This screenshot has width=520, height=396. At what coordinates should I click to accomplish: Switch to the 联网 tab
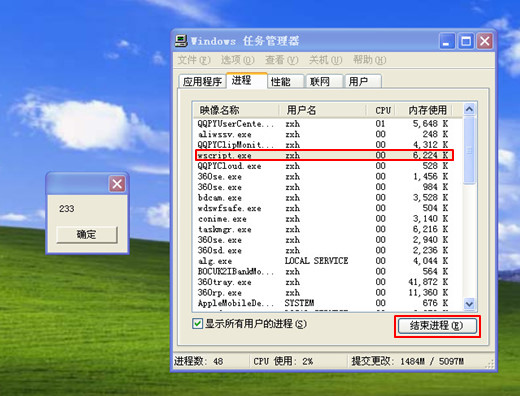coord(324,82)
